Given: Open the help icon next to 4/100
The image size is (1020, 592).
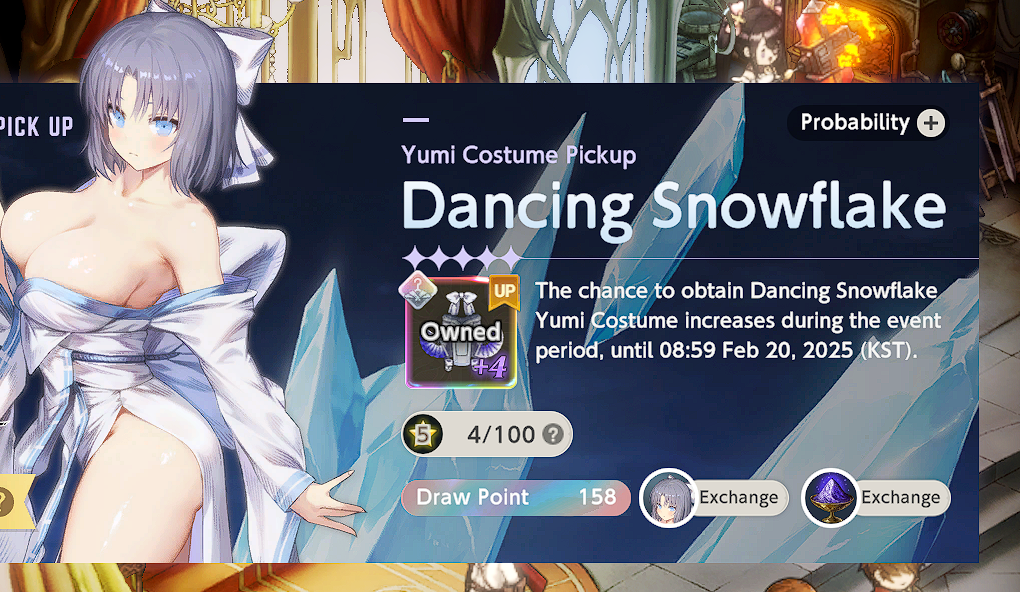Looking at the screenshot, I should click(553, 434).
